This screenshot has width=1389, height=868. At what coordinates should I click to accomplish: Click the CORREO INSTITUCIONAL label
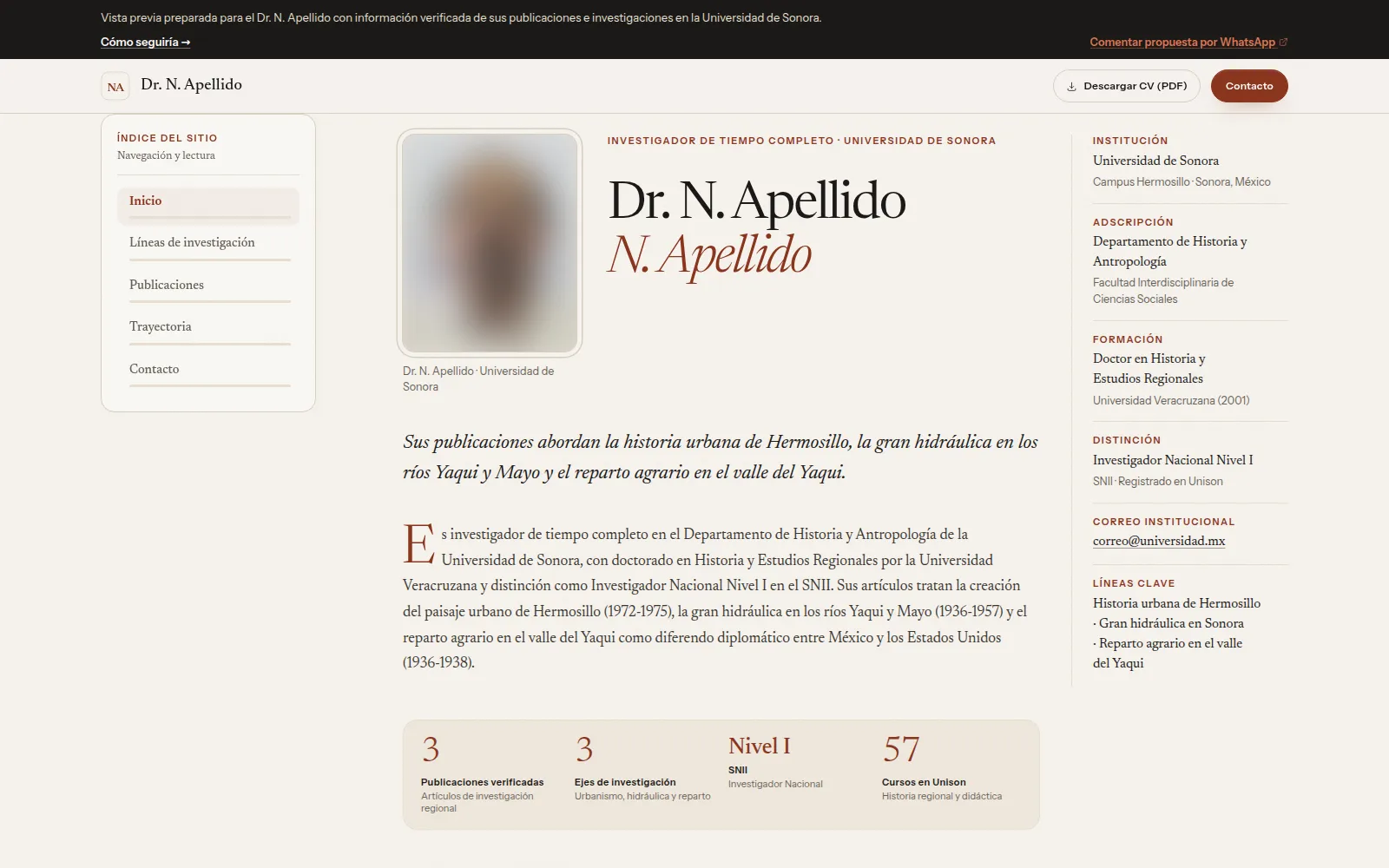pos(1163,522)
